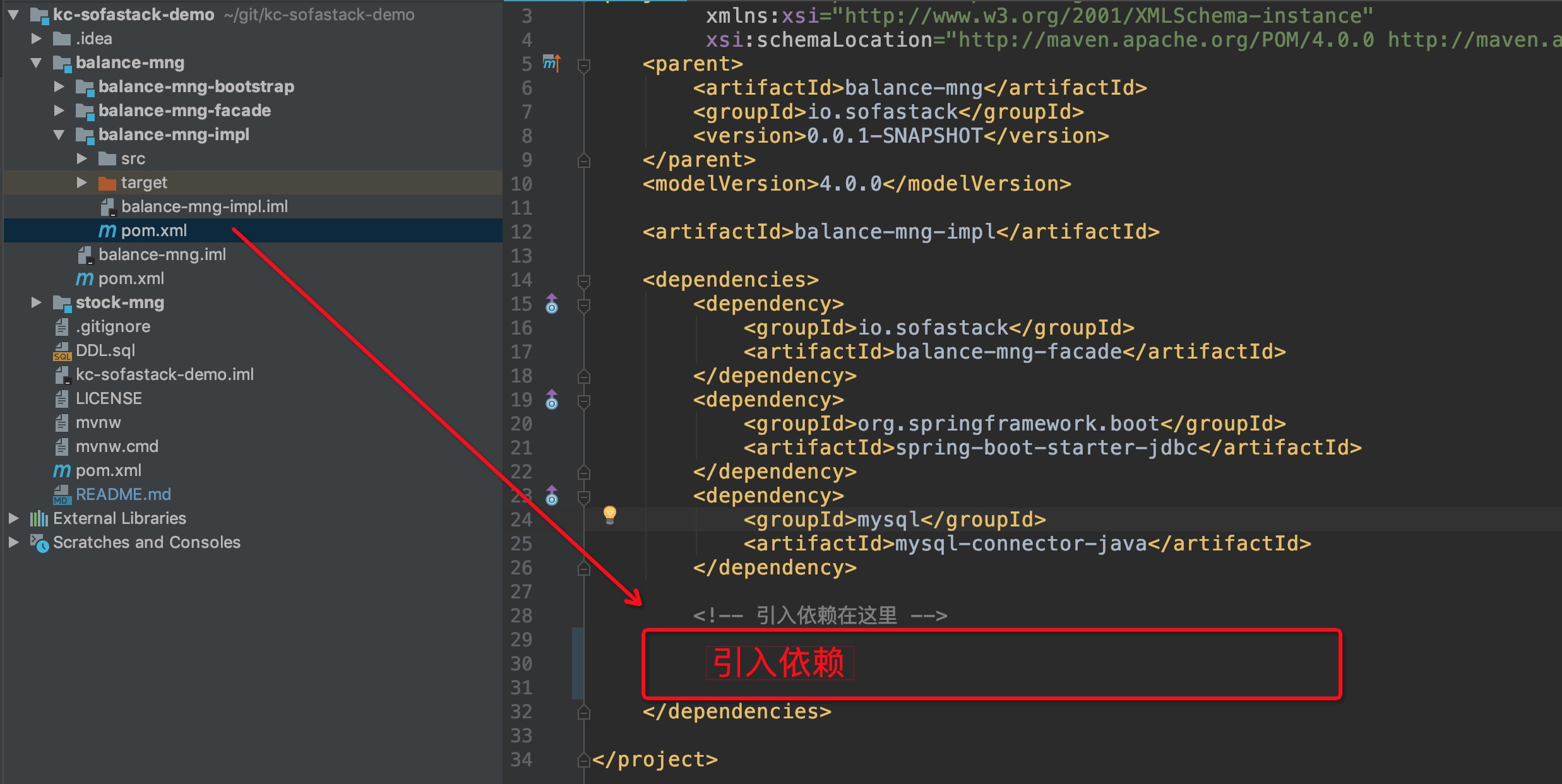The image size is (1562, 784).
Task: Click the fold end marker on line 34
Action: tap(584, 760)
